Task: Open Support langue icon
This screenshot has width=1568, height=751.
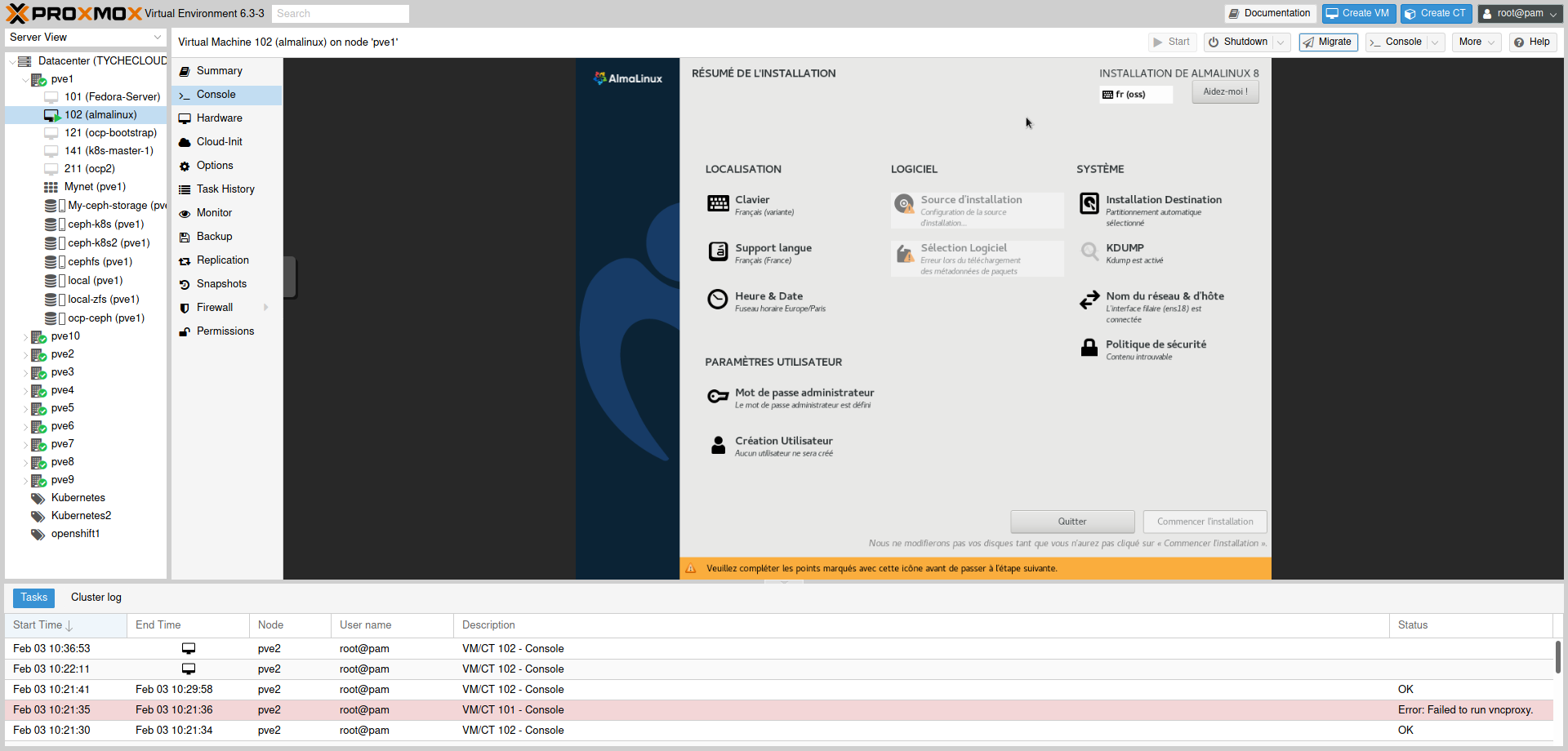Action: click(718, 251)
